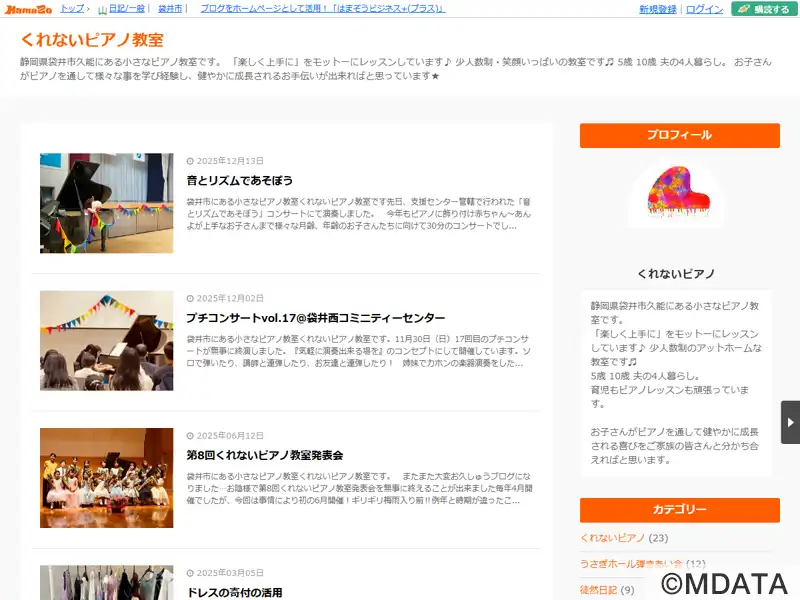
Task: Click the 新規登録 link
Action: pos(658,9)
